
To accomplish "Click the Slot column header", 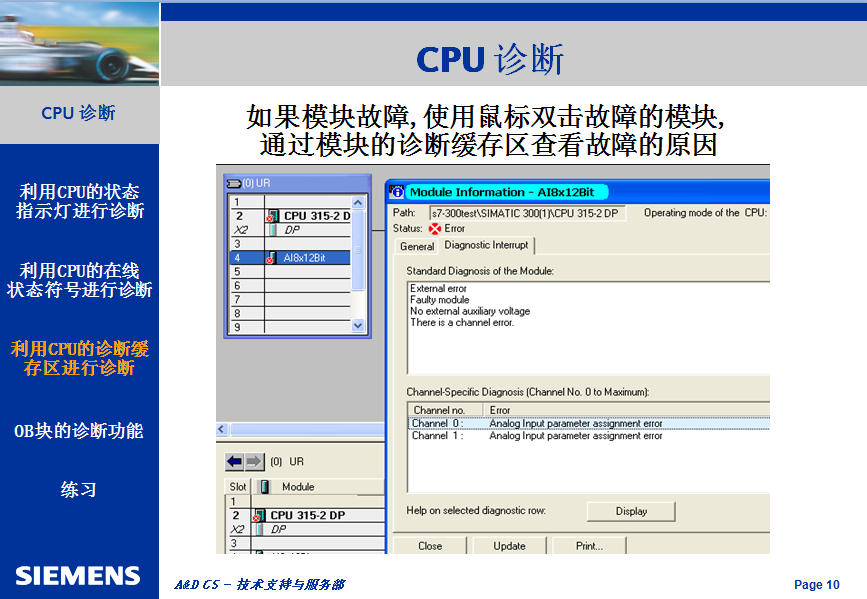I will pos(238,487).
